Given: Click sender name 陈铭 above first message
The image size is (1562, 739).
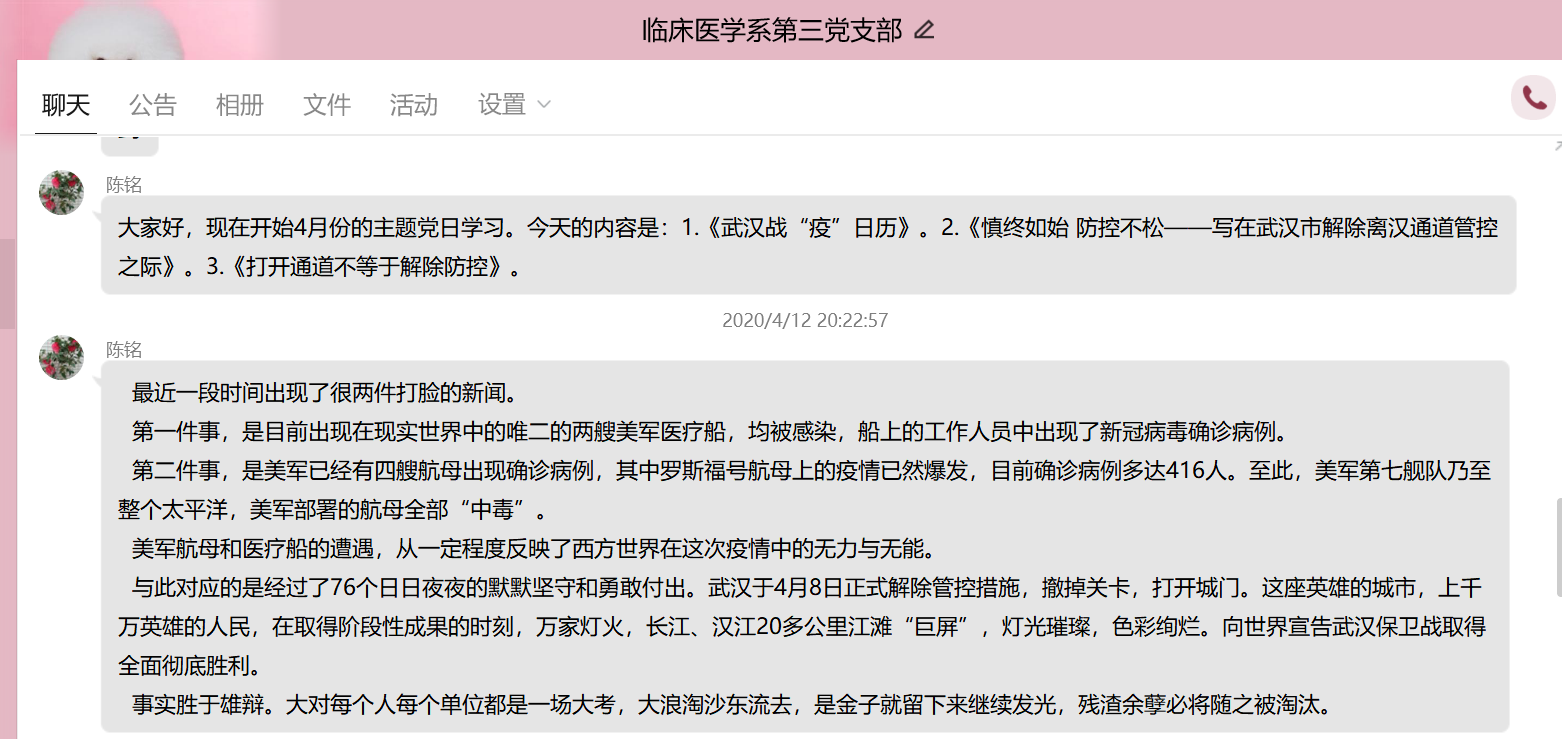Looking at the screenshot, I should point(124,184).
